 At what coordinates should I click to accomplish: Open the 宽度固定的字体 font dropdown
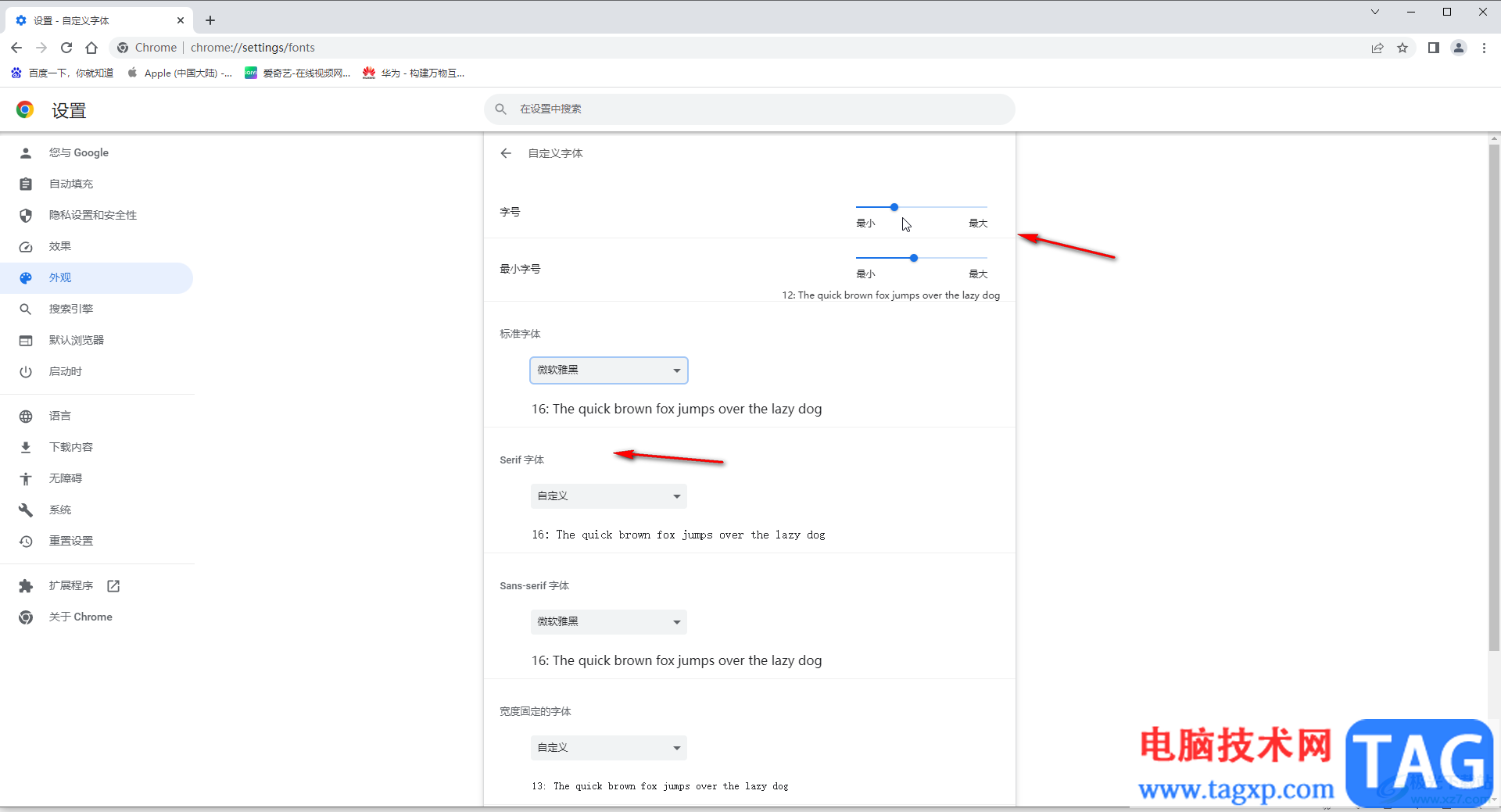(x=609, y=748)
